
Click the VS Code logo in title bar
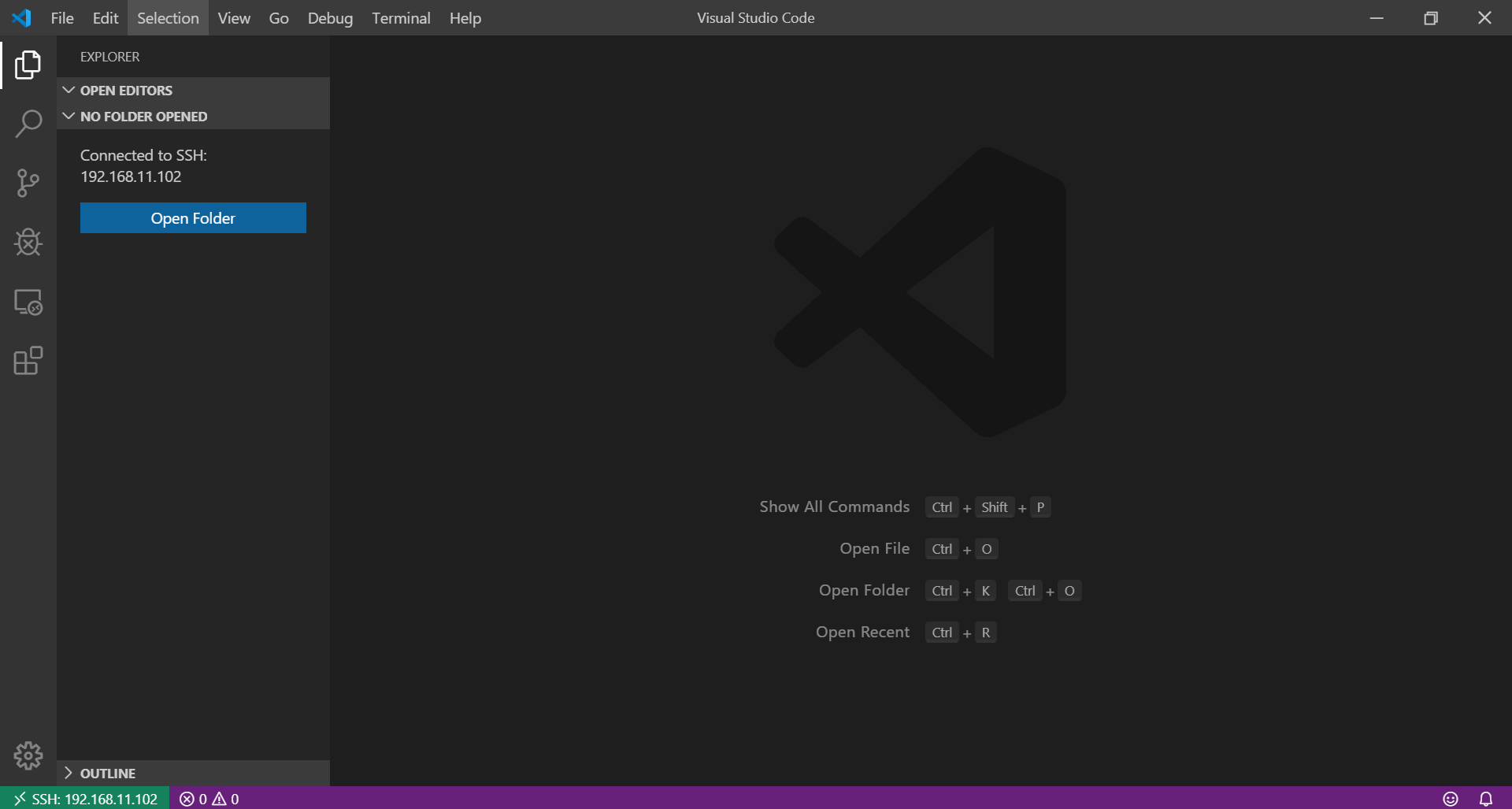(x=22, y=17)
